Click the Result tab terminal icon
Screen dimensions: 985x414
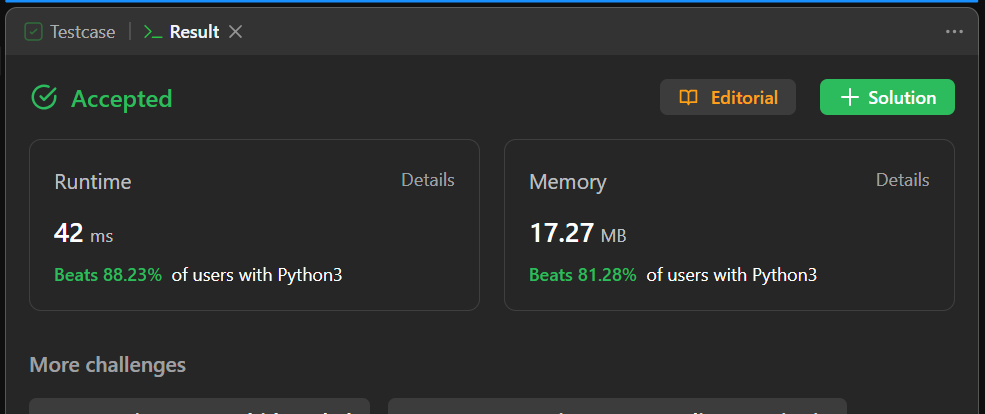[152, 32]
